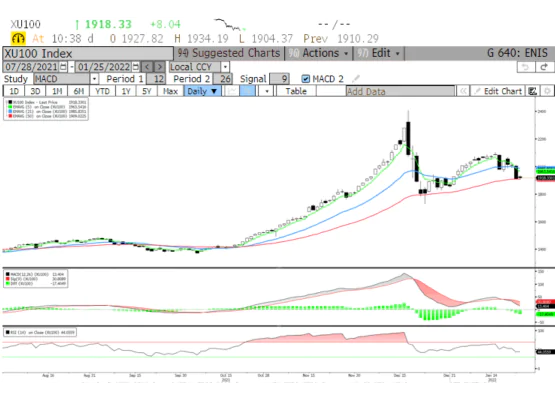Click the RSI (14) legend entry
Viewport: 555px width, 400px height.
point(40,332)
